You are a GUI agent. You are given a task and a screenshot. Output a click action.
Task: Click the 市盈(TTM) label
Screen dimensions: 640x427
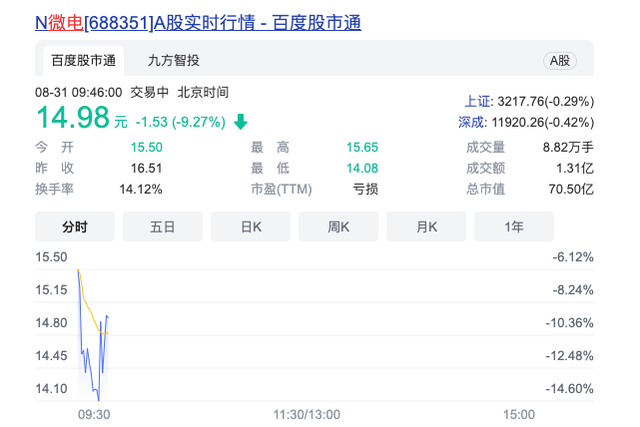click(x=281, y=189)
